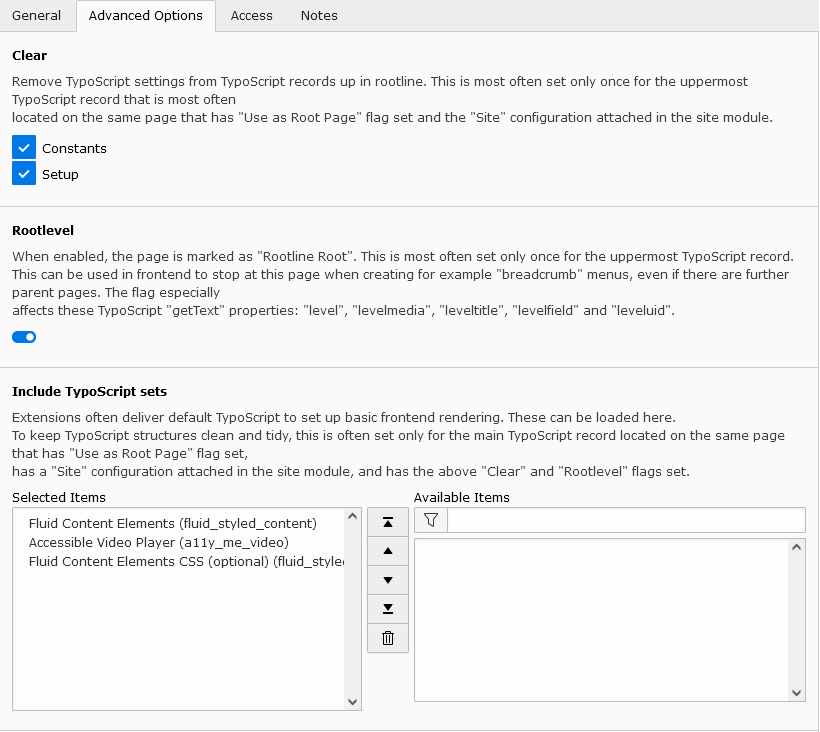
Task: Remove selected set using trash icon
Action: tap(388, 638)
